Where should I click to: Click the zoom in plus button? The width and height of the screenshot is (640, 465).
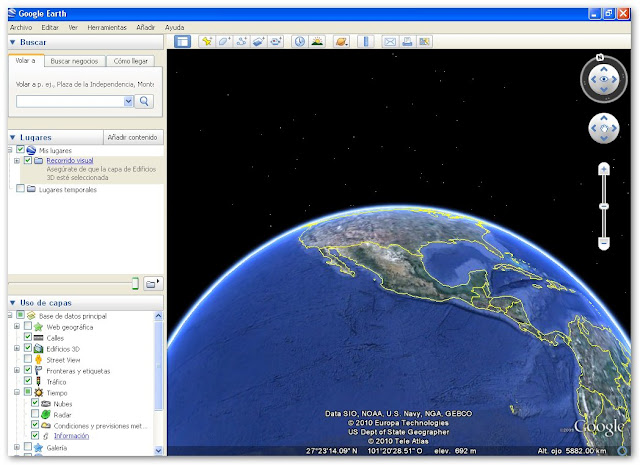(x=604, y=169)
